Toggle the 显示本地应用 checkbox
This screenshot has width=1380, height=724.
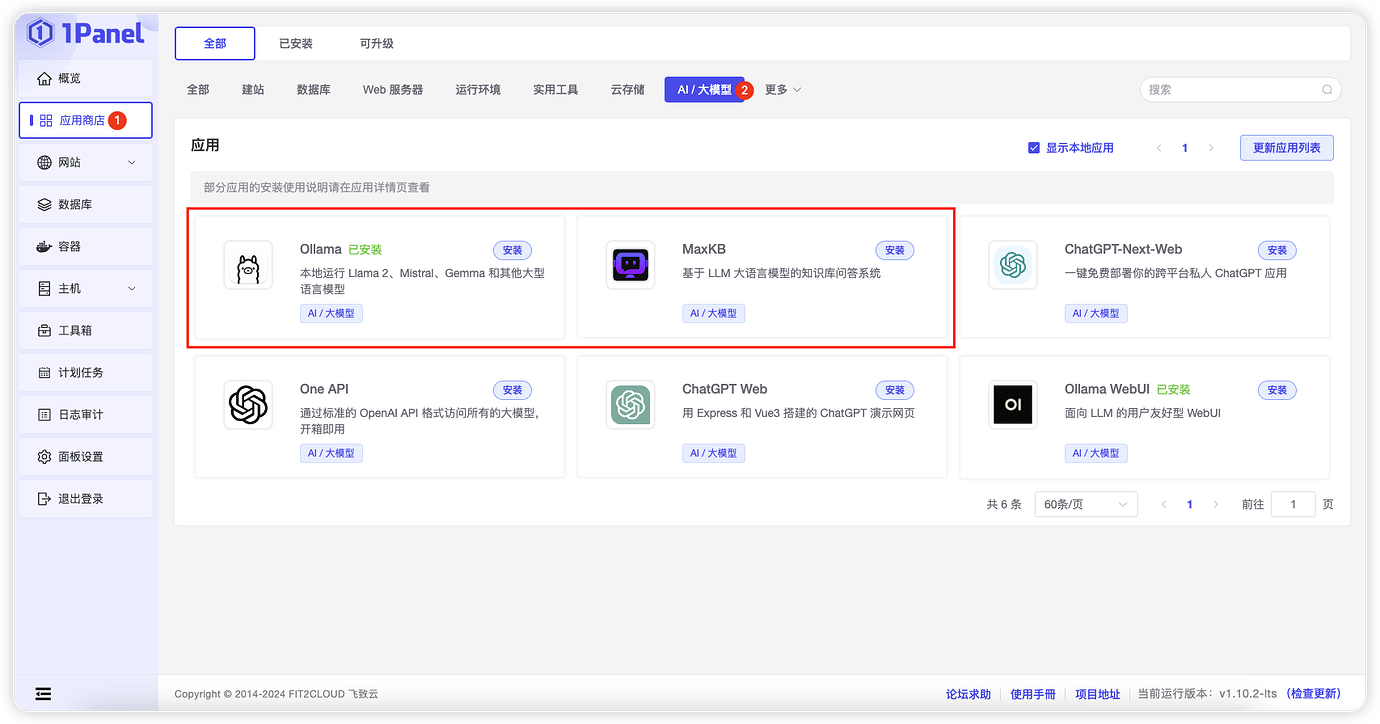[x=1033, y=147]
